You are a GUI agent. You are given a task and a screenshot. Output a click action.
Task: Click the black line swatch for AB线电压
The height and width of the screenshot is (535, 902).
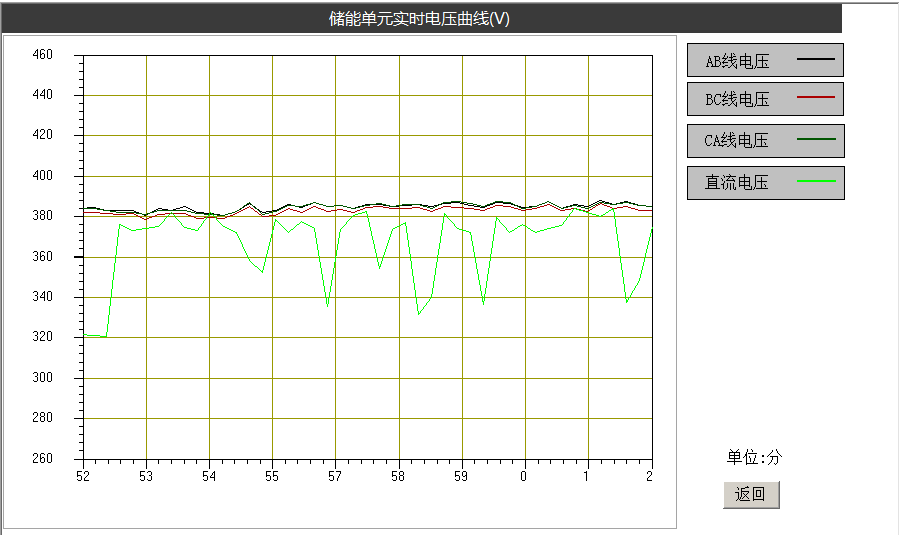(x=815, y=60)
